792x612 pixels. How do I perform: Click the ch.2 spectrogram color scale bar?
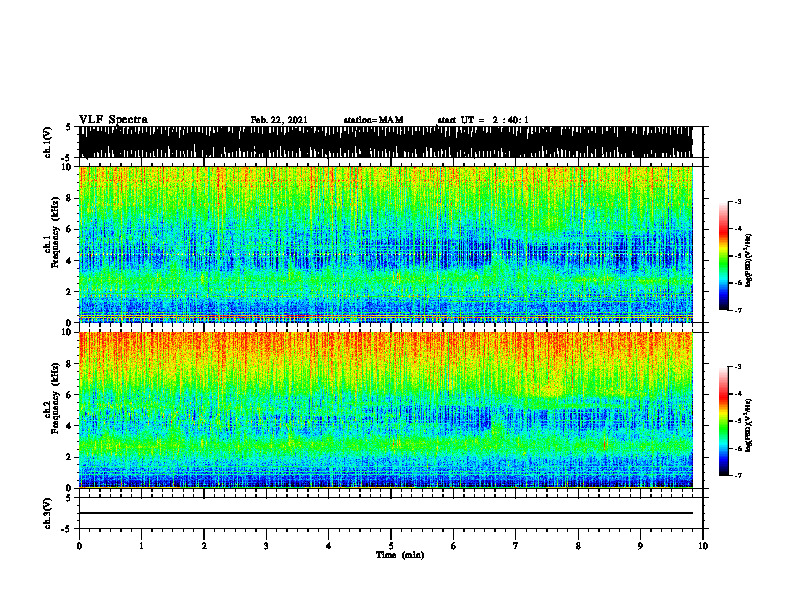(723, 421)
